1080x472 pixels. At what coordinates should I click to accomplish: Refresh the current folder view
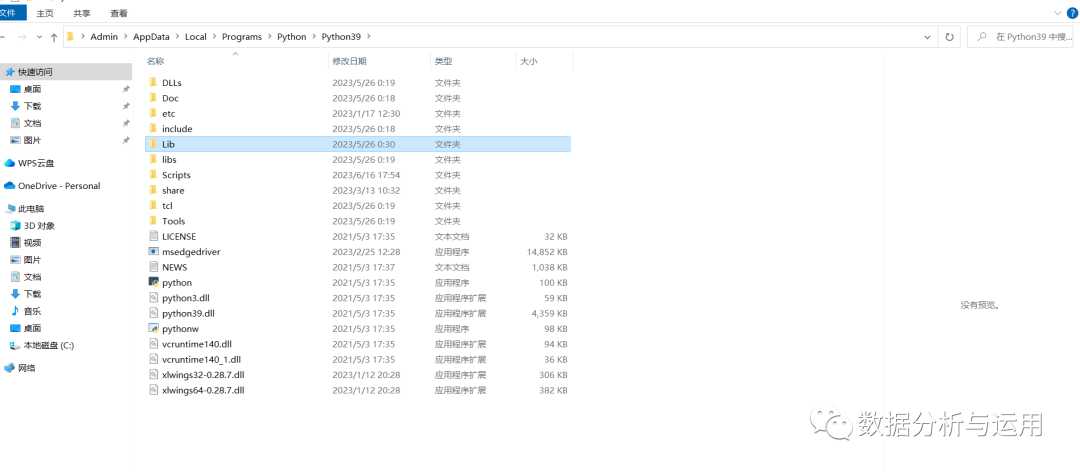tap(949, 37)
